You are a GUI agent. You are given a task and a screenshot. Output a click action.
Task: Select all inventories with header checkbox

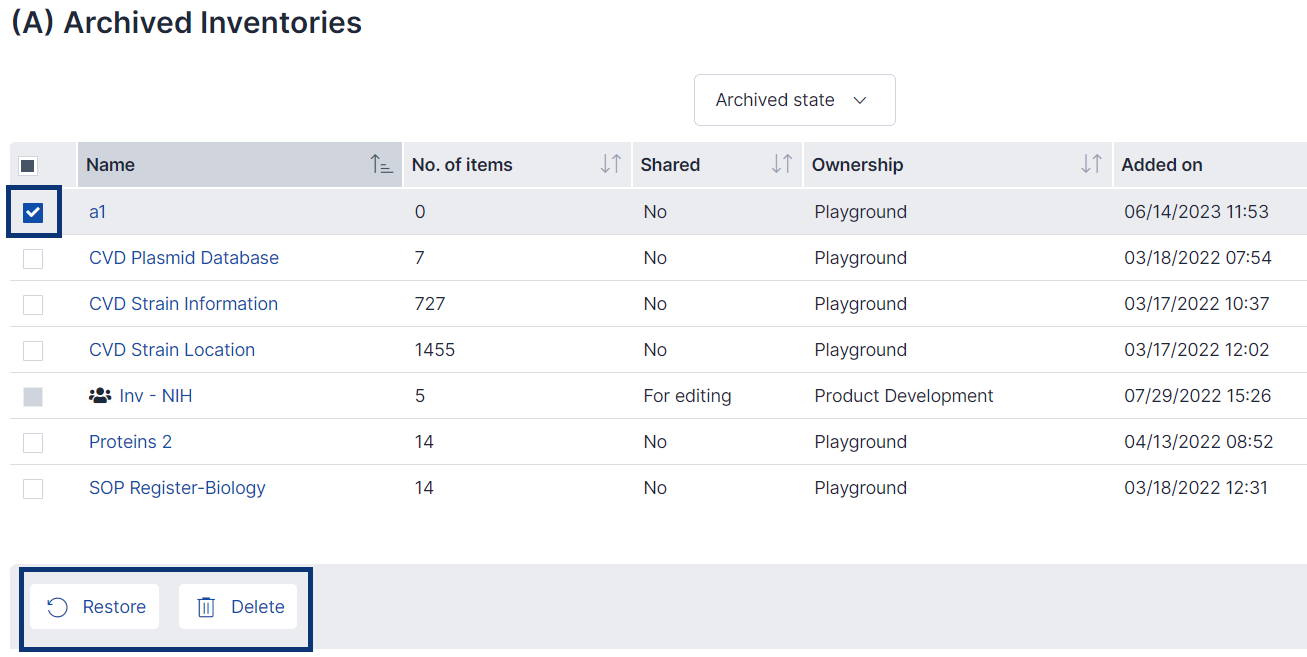tap(29, 164)
